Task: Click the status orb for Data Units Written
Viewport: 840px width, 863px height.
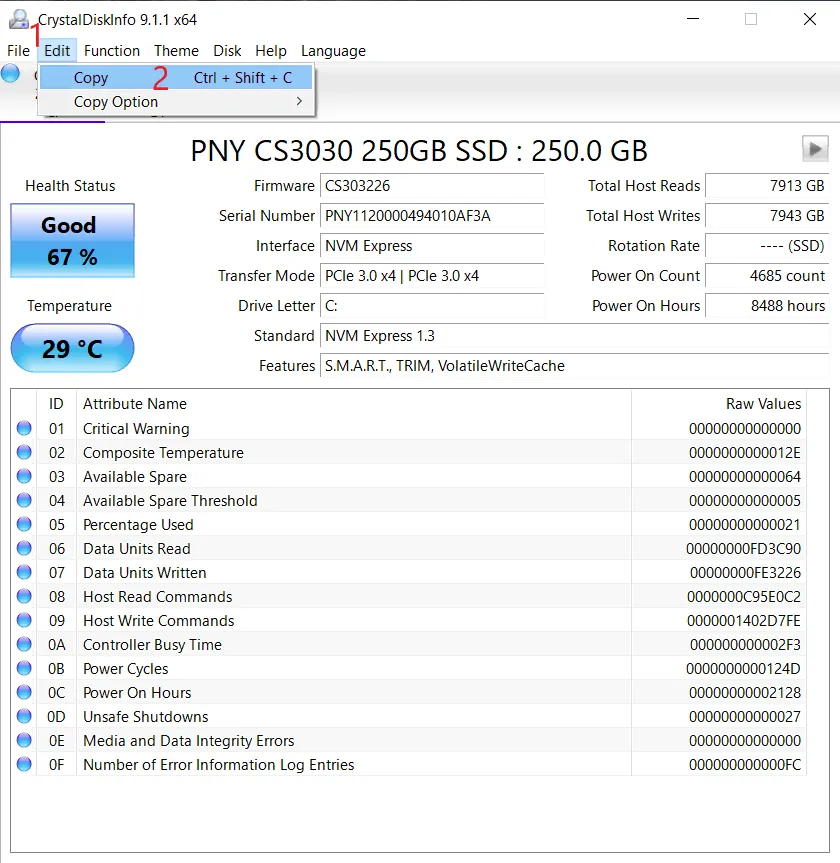Action: 24,573
